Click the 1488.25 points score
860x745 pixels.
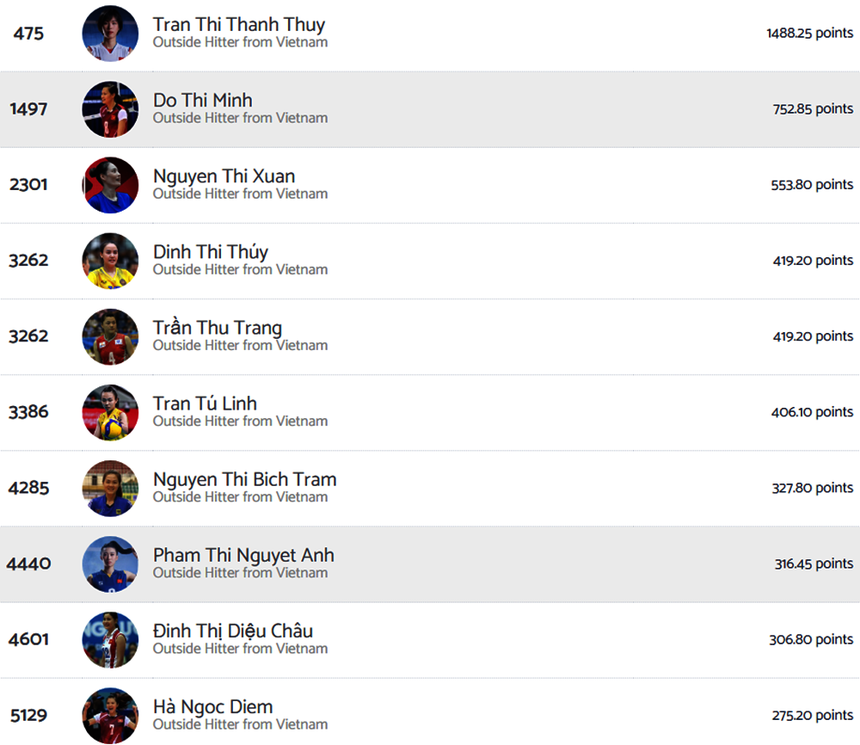(x=809, y=33)
